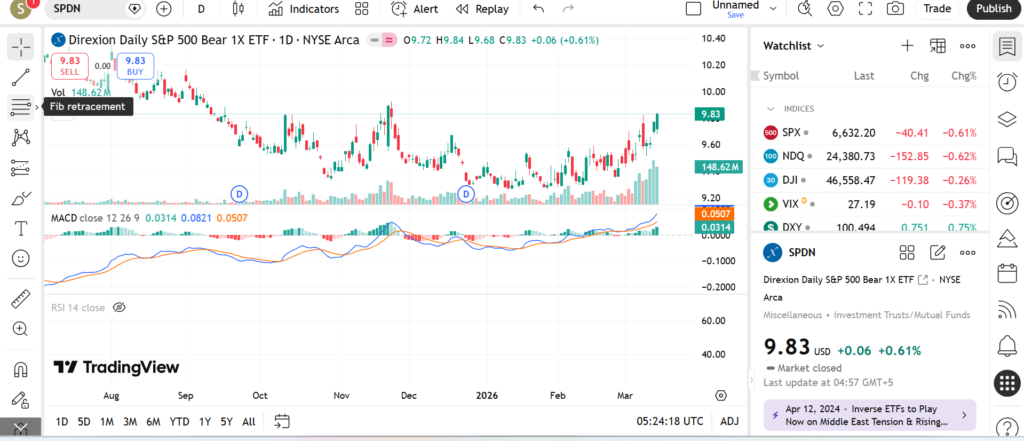Viewport: 1024px width, 441px height.
Task: Select the Fib retracement tool
Action: pos(20,107)
